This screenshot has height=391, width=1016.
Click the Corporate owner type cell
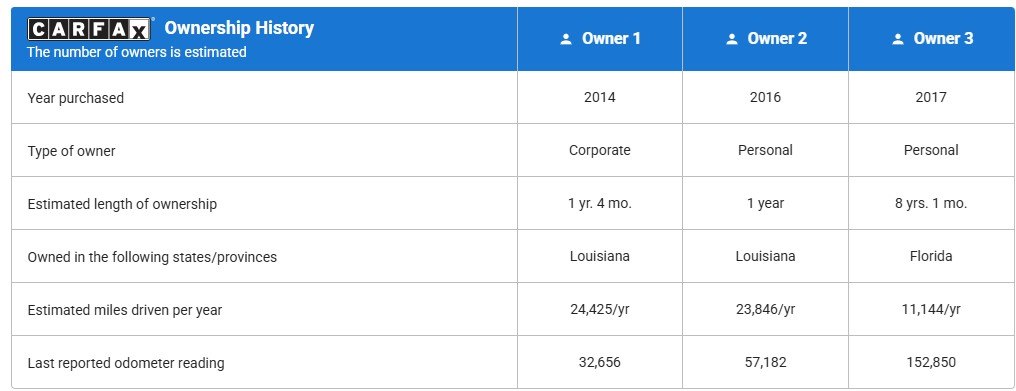point(599,150)
